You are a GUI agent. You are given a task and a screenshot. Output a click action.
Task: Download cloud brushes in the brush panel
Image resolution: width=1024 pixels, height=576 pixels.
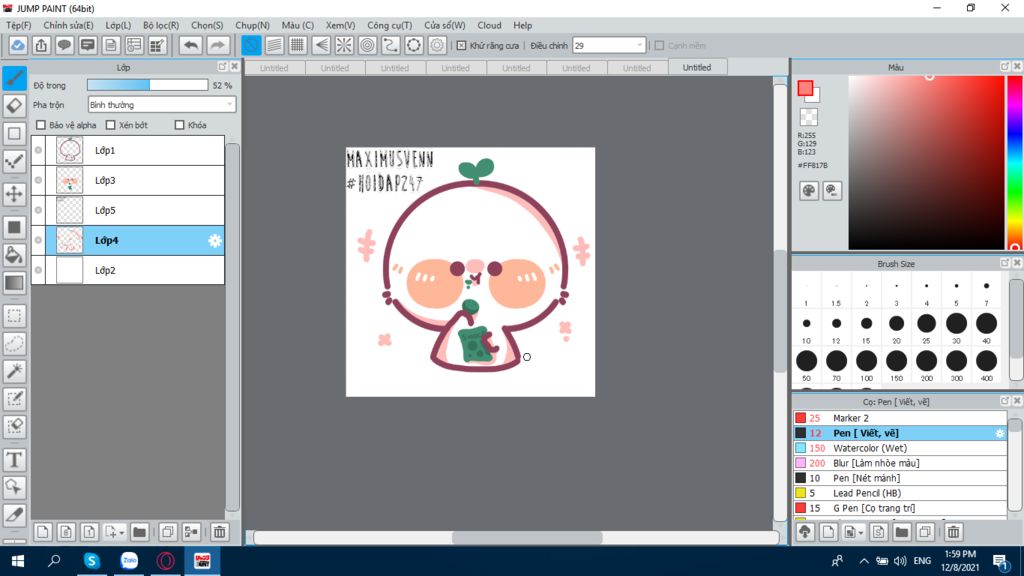805,532
